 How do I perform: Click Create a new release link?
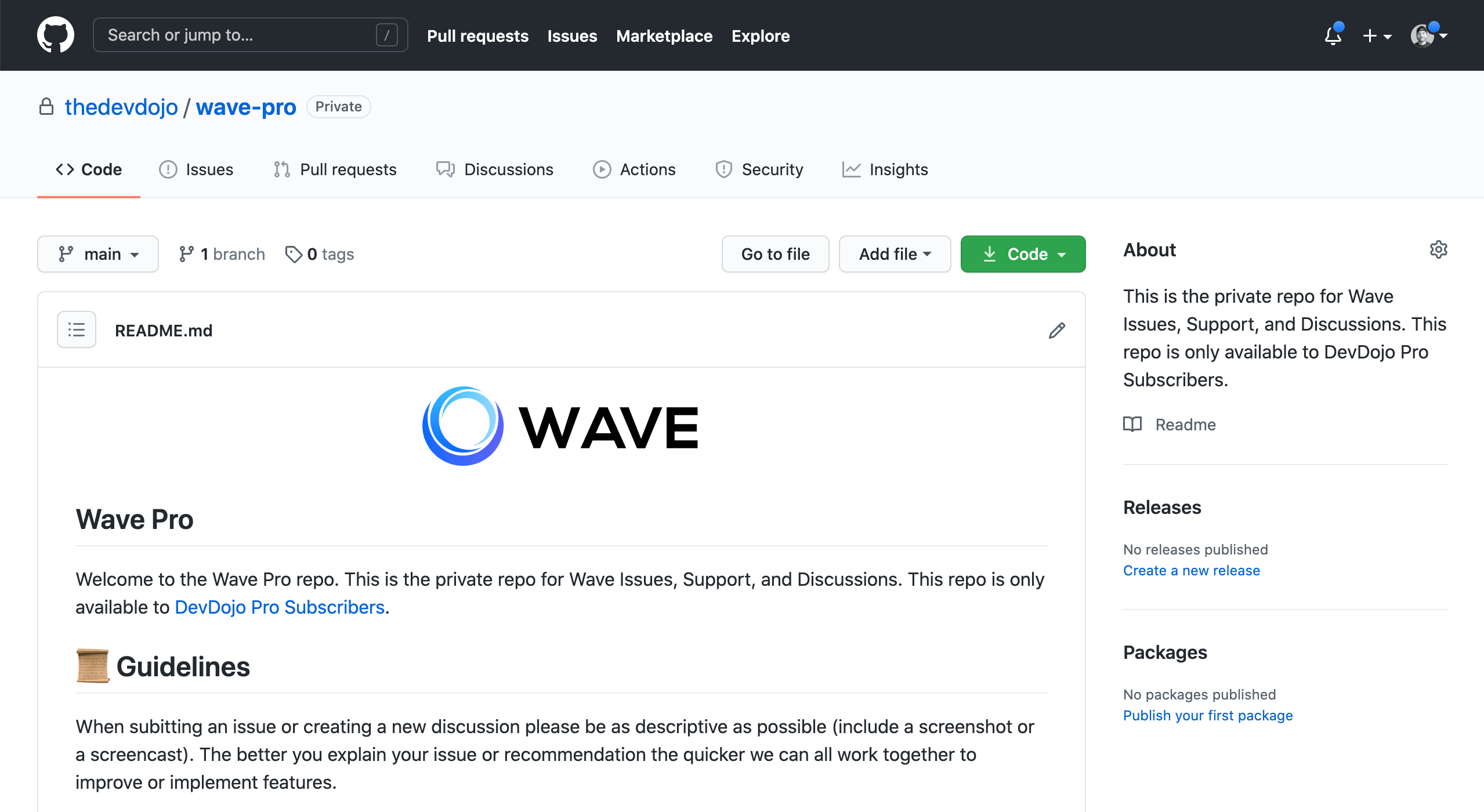(x=1191, y=570)
